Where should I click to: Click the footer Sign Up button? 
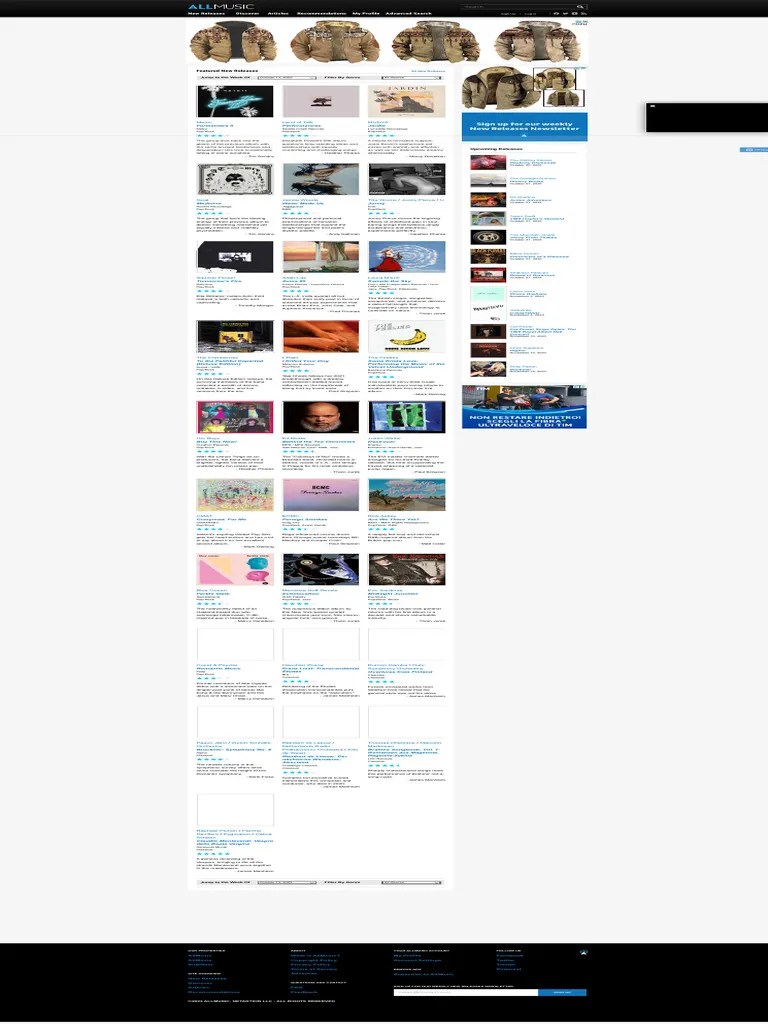562,993
